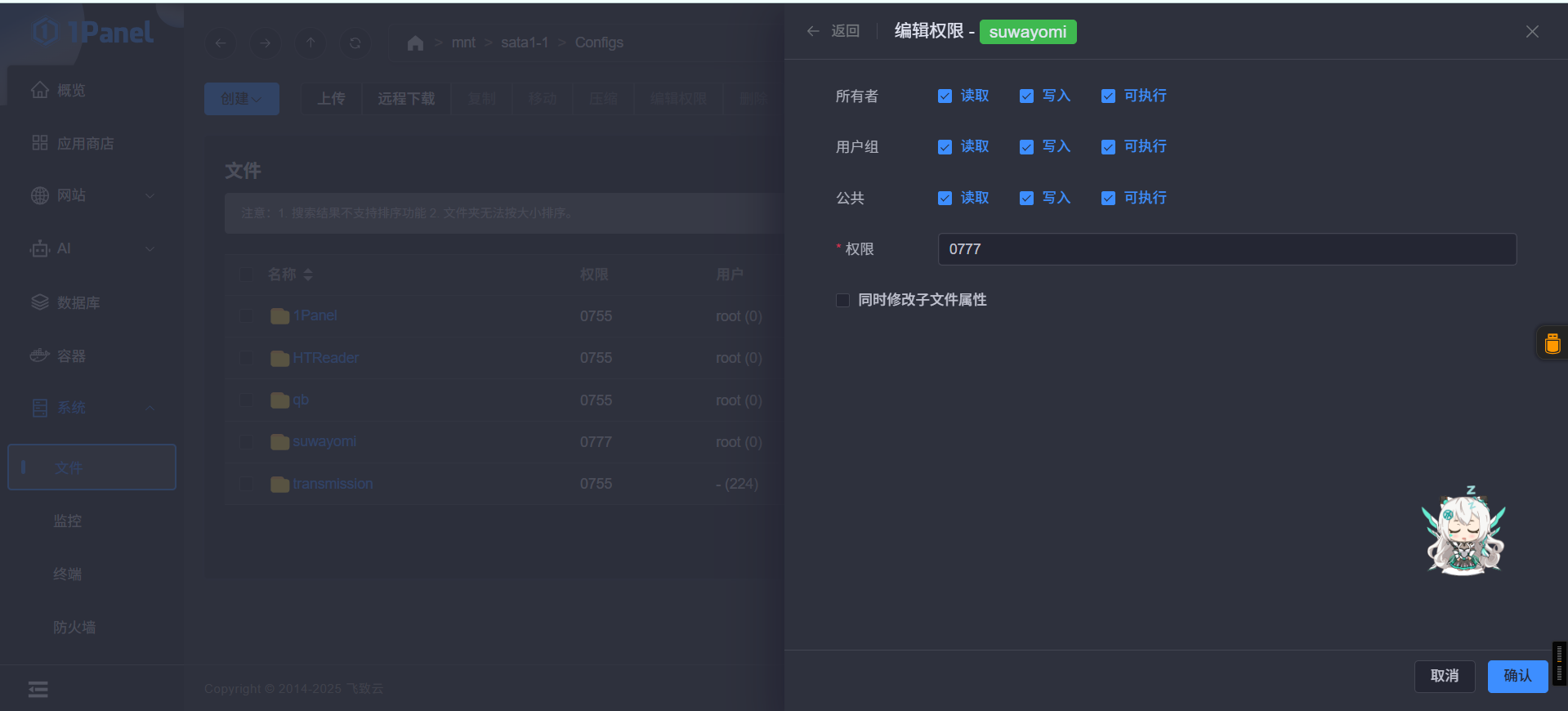Navigate back in file browser
Screen dimensions: 1568x711
pyautogui.click(x=221, y=42)
